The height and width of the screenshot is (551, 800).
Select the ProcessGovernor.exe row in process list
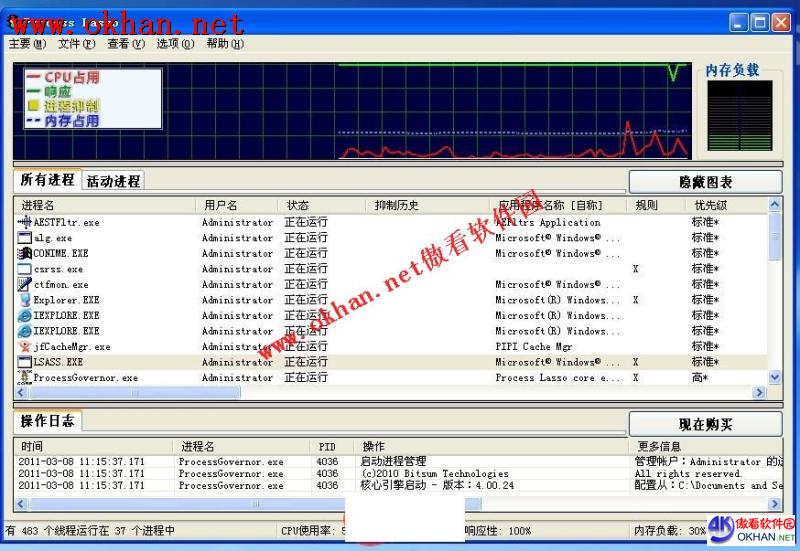(x=391, y=378)
